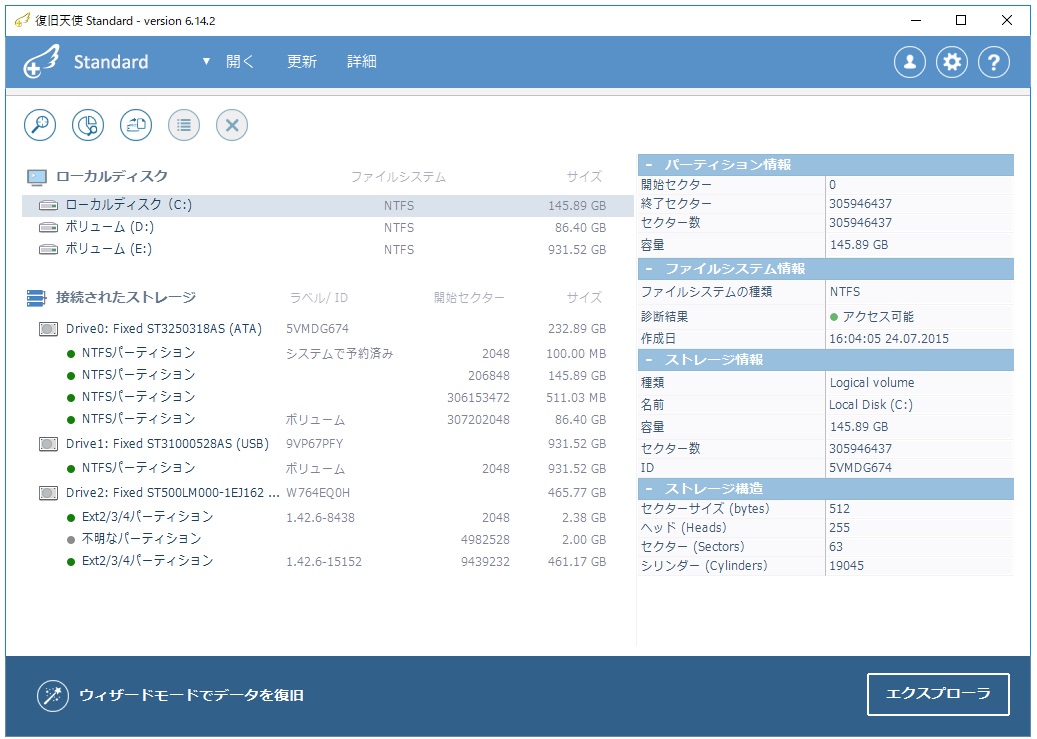The height and width of the screenshot is (739, 1037).
Task: Click the round X close-storage icon
Action: pyautogui.click(x=232, y=125)
